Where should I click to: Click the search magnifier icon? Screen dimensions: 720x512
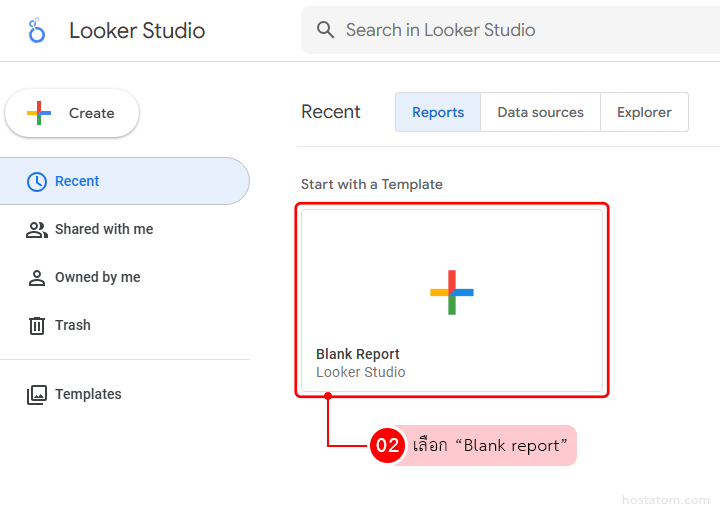325,30
